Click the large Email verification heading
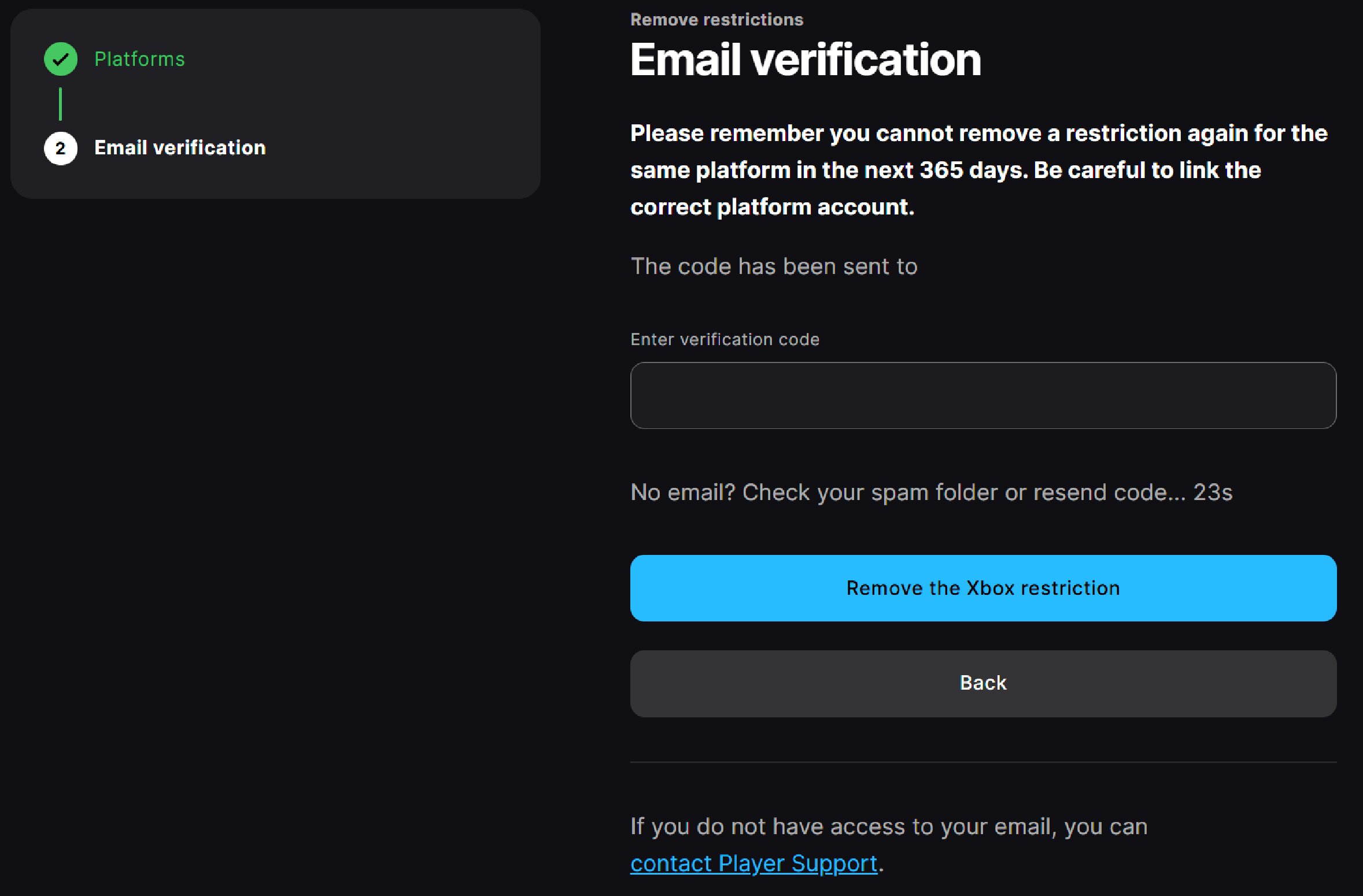 click(805, 60)
